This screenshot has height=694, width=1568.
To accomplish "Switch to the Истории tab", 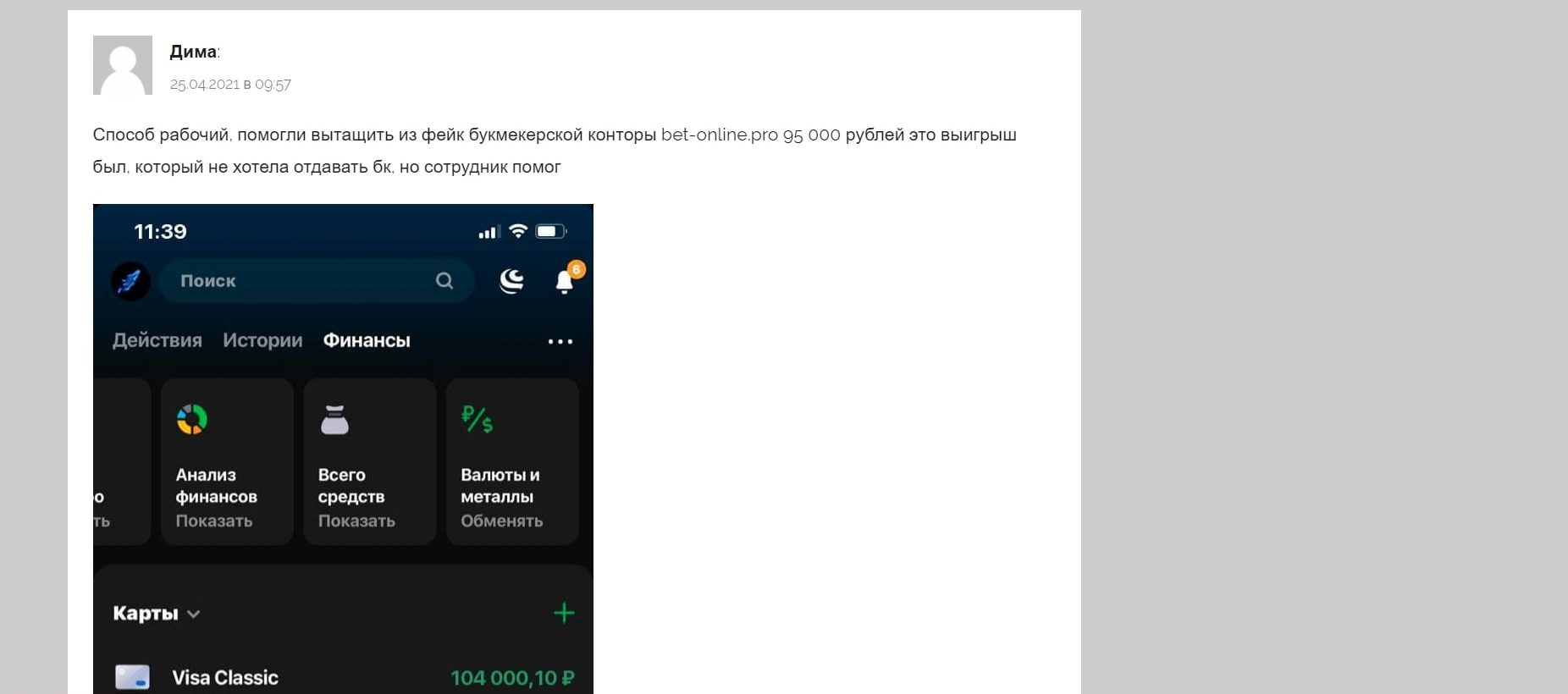I will (262, 340).
